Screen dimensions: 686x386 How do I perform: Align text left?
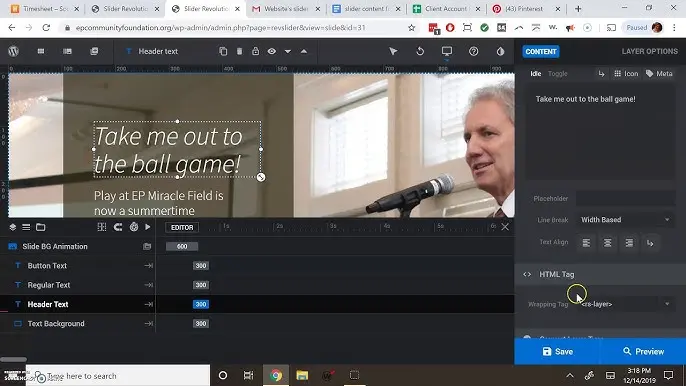(x=586, y=242)
